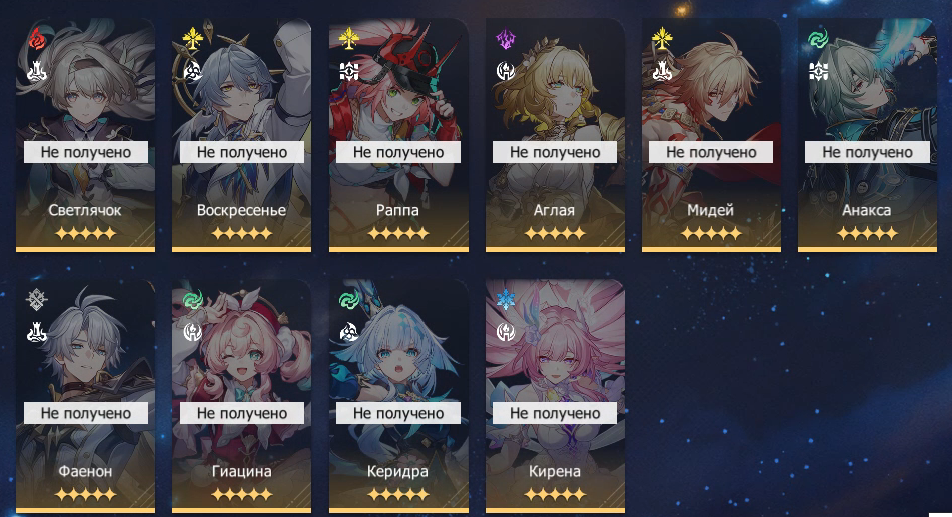Click the Imaginary element icon on Воскресенье card
952x517 pixels.
click(x=192, y=38)
